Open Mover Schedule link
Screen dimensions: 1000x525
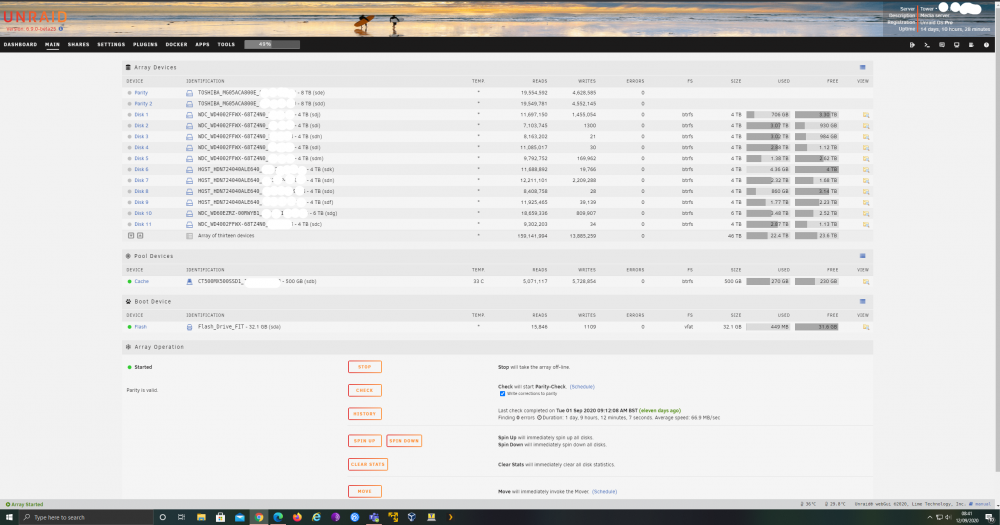pyautogui.click(x=604, y=492)
